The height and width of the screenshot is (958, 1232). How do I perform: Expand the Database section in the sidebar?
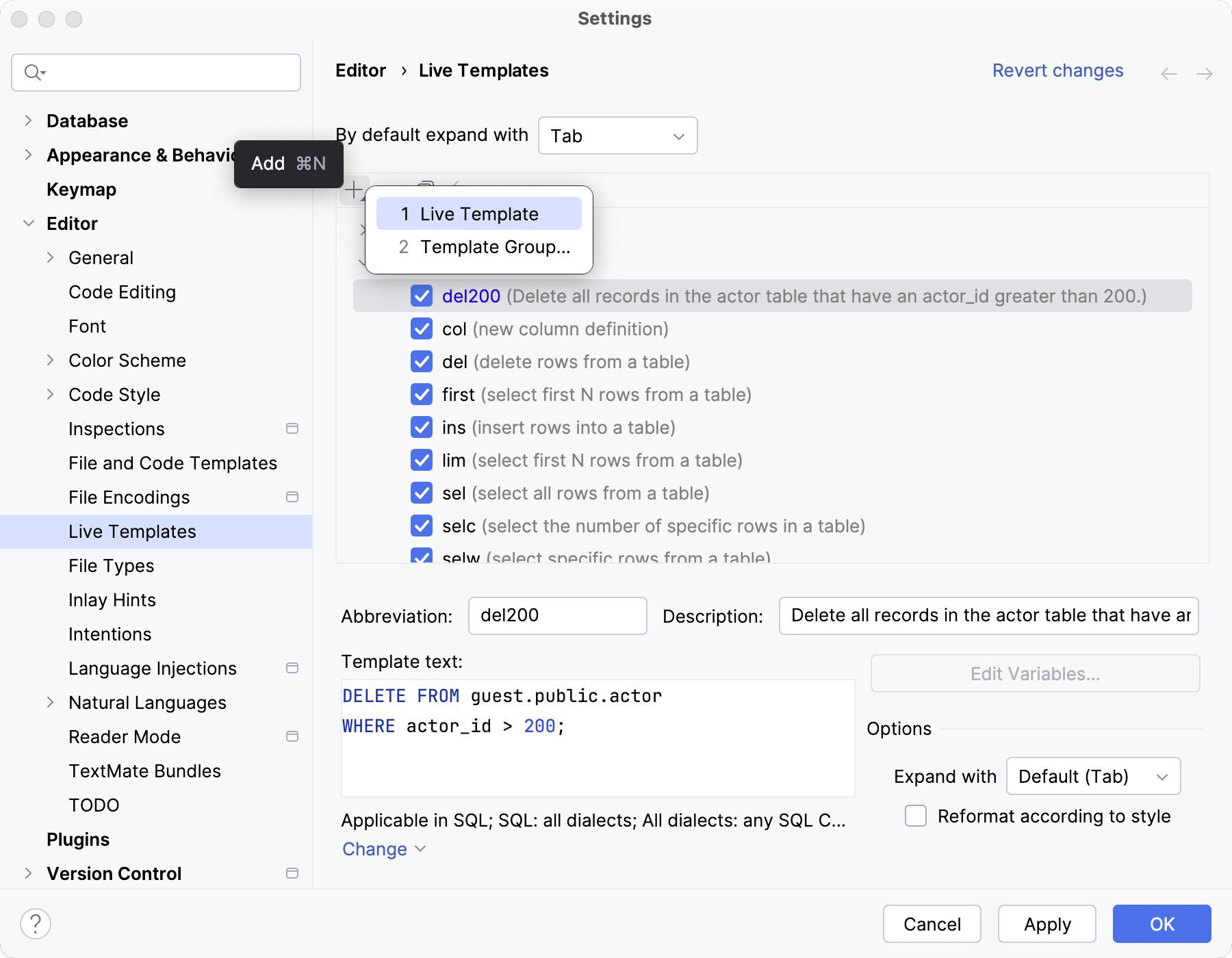(28, 120)
